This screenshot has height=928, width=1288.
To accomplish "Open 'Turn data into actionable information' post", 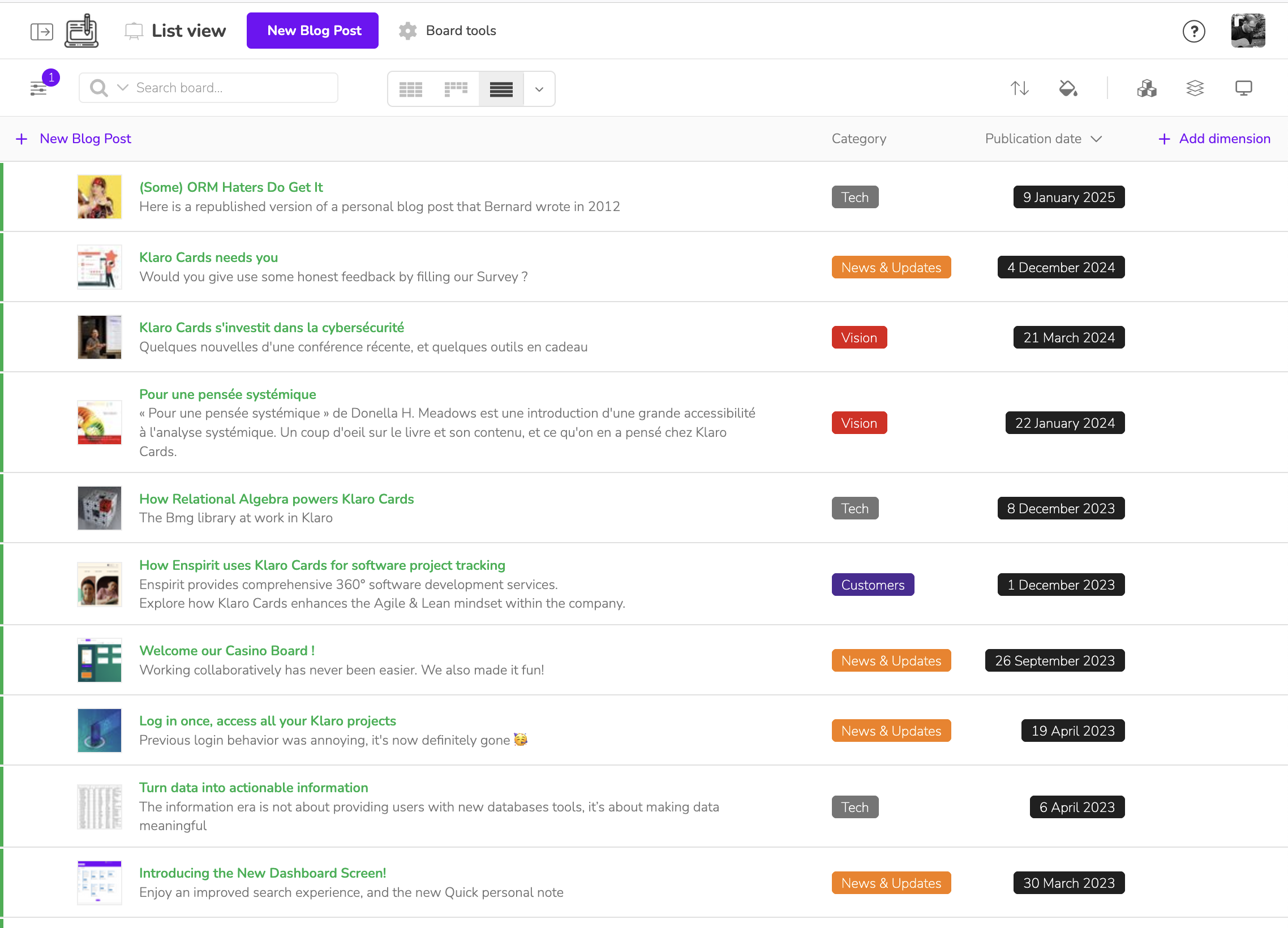I will coord(254,788).
